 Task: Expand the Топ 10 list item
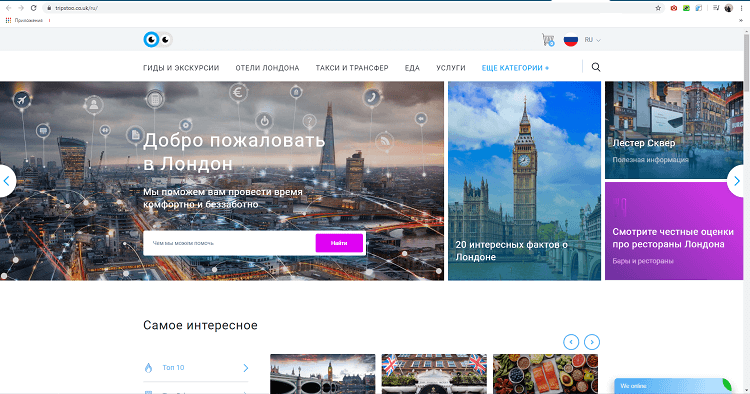pos(196,368)
